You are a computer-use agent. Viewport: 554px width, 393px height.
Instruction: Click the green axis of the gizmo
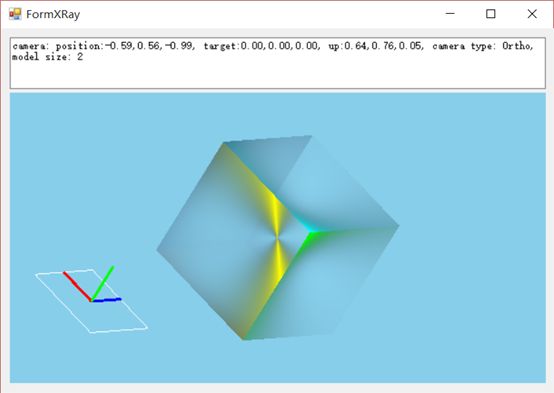click(x=102, y=283)
